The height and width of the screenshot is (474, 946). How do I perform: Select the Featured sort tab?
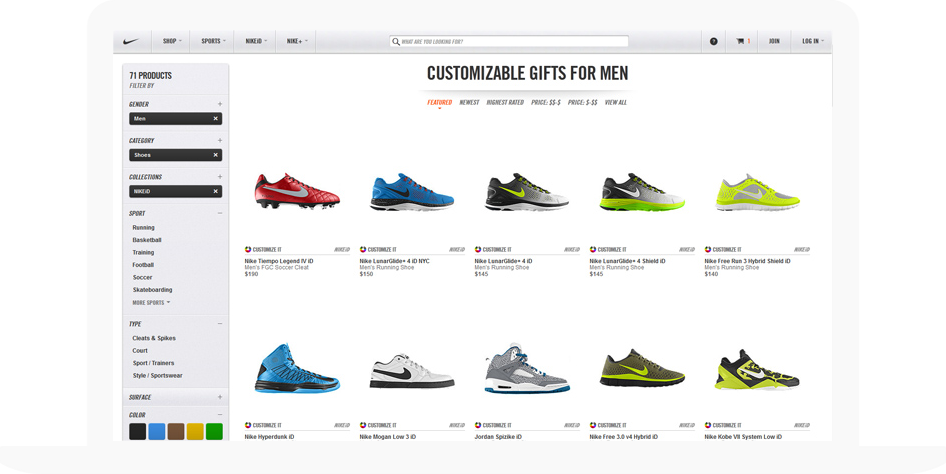click(439, 103)
